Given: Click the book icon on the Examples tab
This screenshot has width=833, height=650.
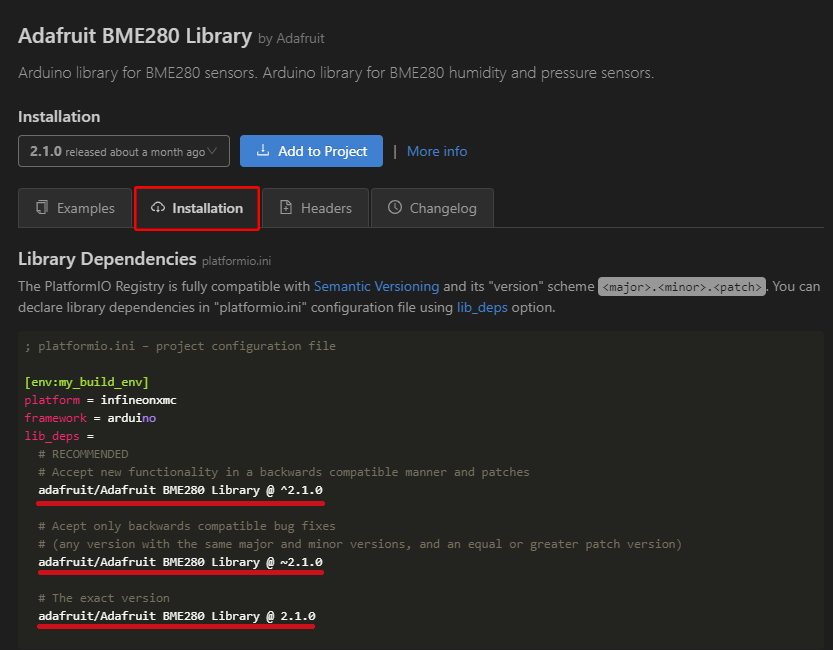Looking at the screenshot, I should [41, 208].
